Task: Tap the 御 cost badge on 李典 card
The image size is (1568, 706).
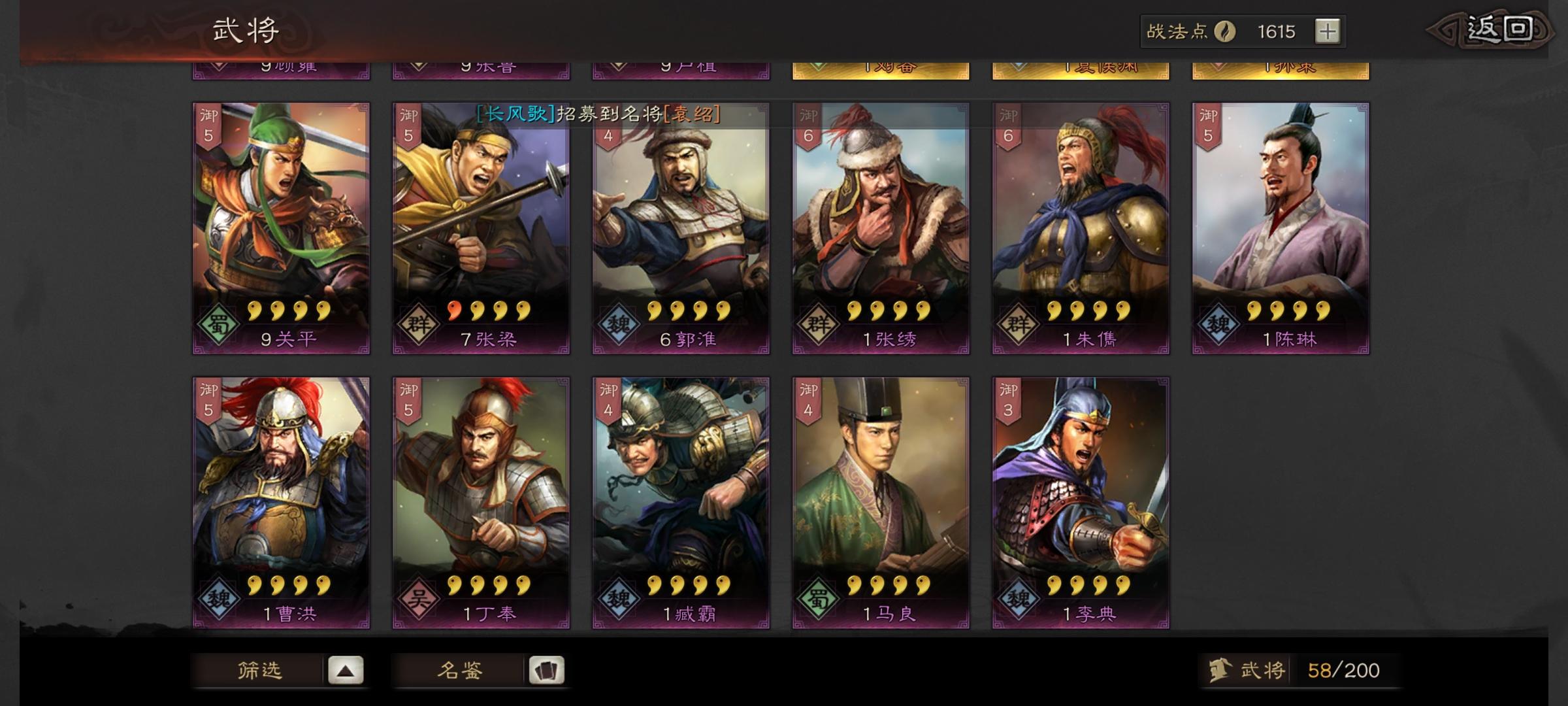Action: click(1008, 401)
